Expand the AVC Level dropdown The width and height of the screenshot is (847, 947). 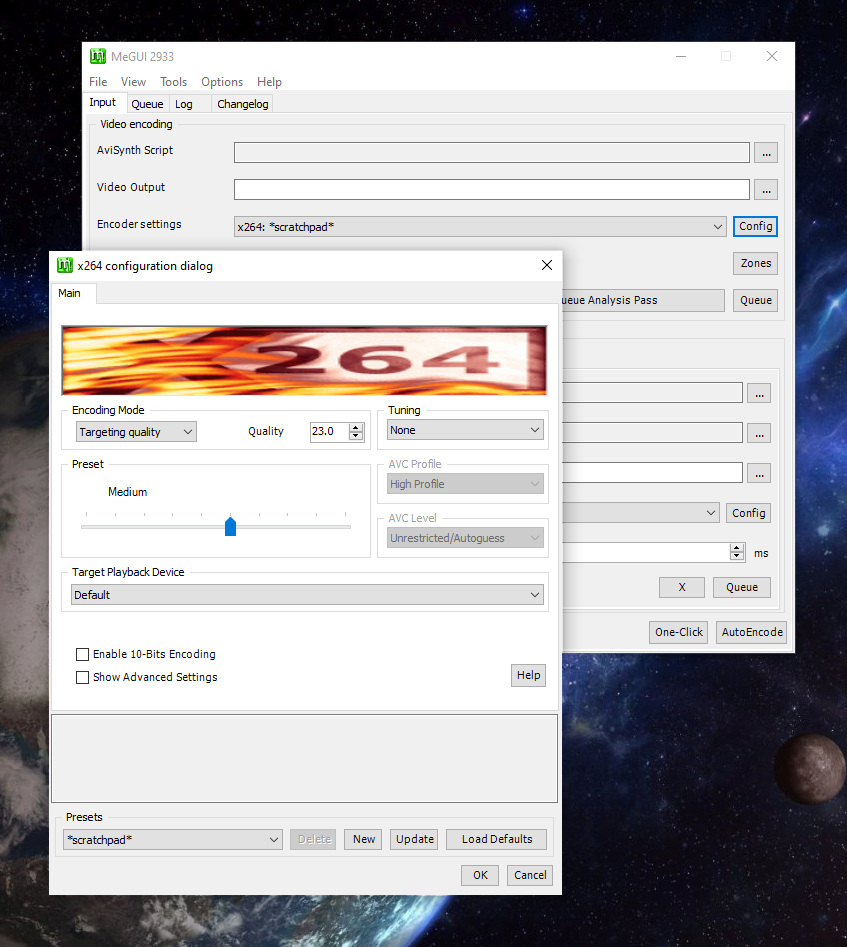click(x=465, y=538)
